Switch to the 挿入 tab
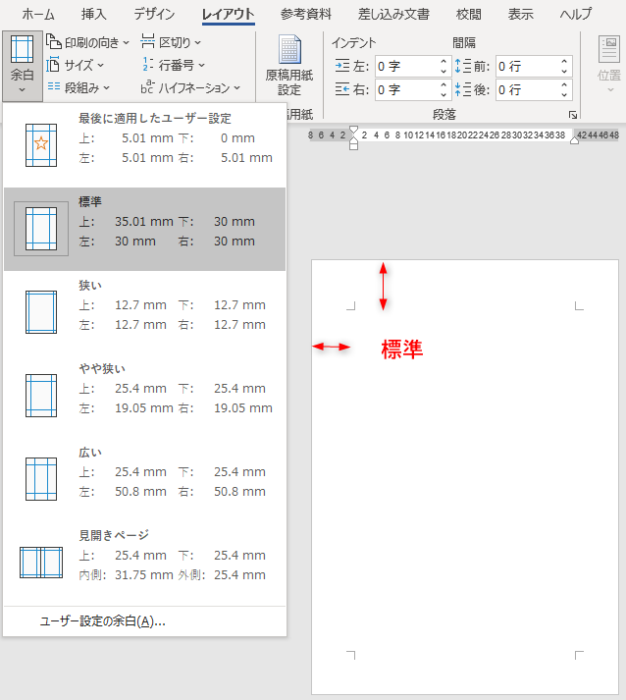626x700 pixels. 94,14
